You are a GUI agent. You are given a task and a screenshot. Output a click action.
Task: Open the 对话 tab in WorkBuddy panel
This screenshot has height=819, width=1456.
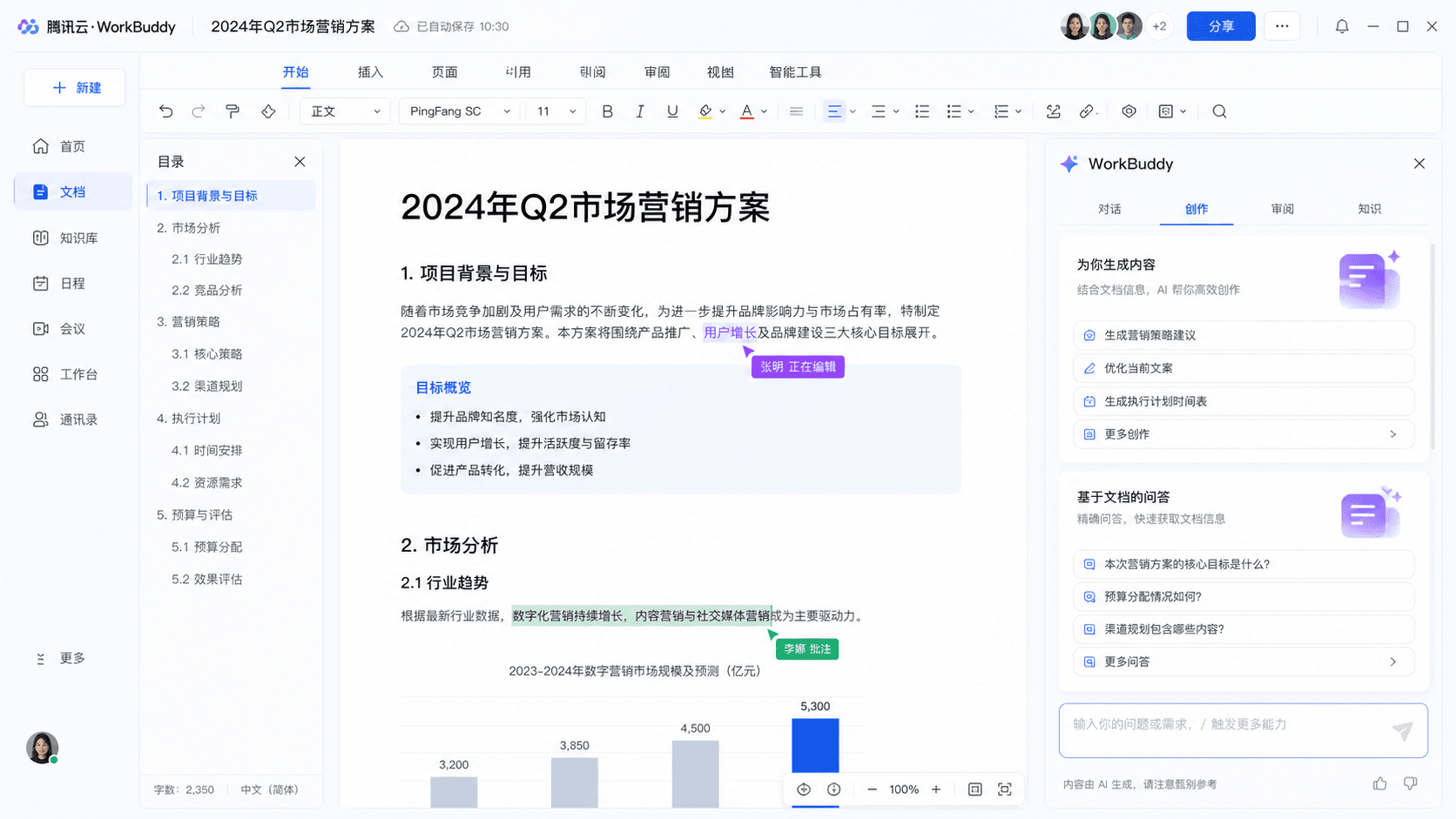pyautogui.click(x=1109, y=209)
